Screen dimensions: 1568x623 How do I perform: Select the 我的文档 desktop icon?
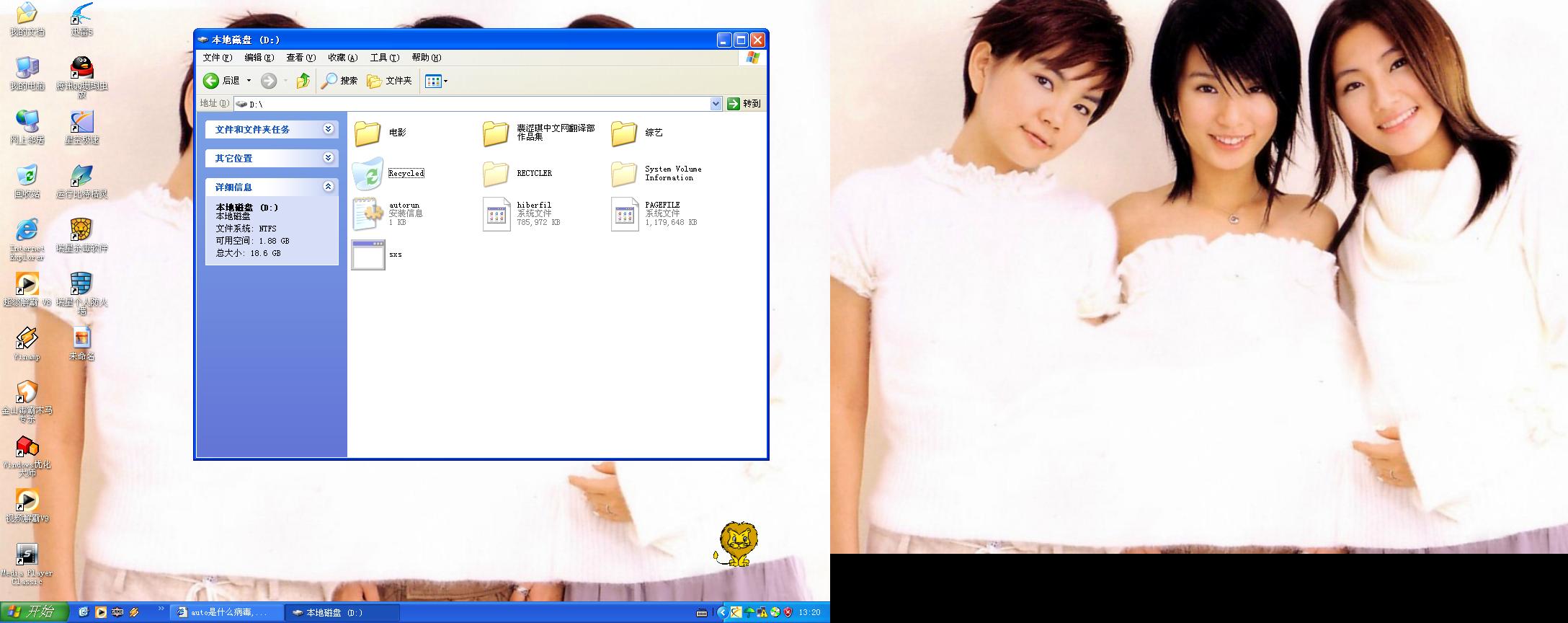pyautogui.click(x=27, y=19)
